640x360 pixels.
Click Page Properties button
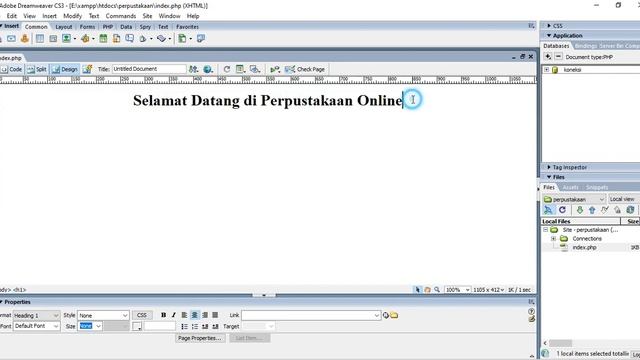coord(200,338)
